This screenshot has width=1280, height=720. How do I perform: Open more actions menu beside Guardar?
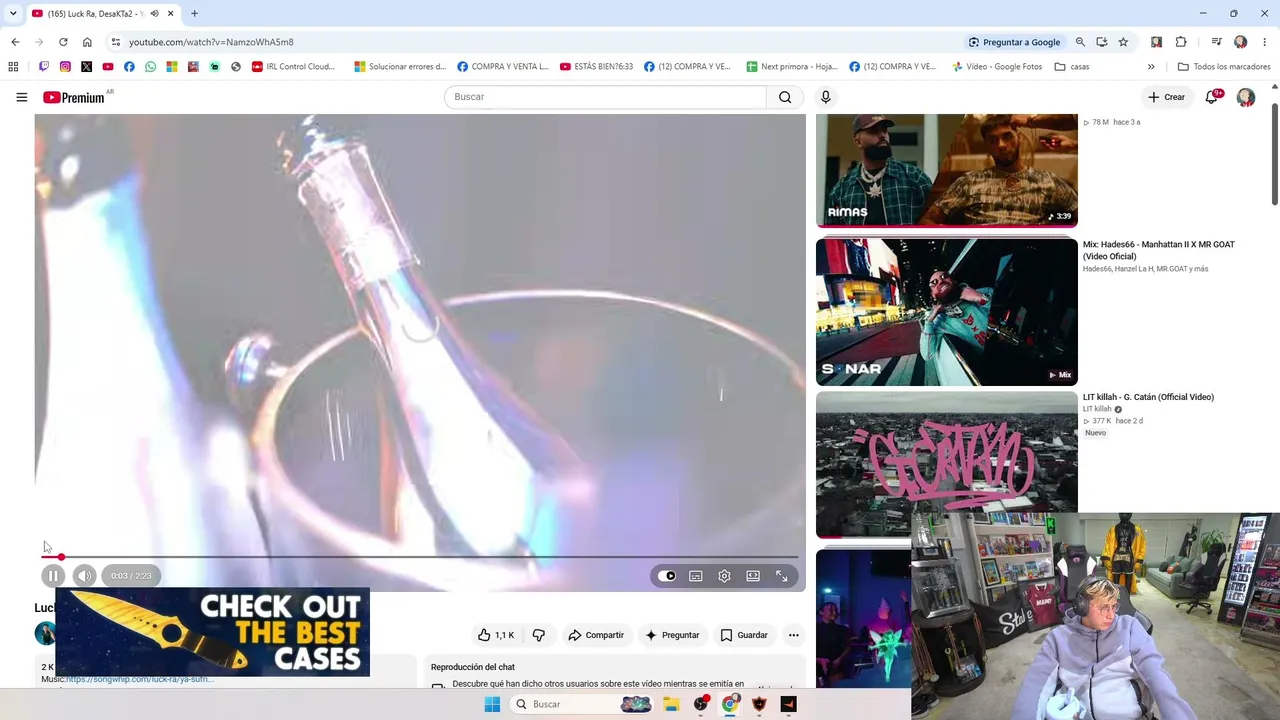coord(793,635)
